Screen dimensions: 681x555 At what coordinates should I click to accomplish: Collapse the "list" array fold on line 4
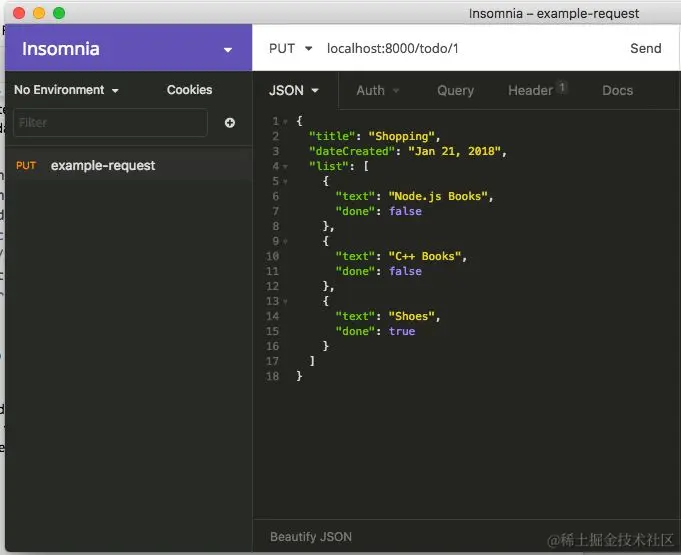285,167
